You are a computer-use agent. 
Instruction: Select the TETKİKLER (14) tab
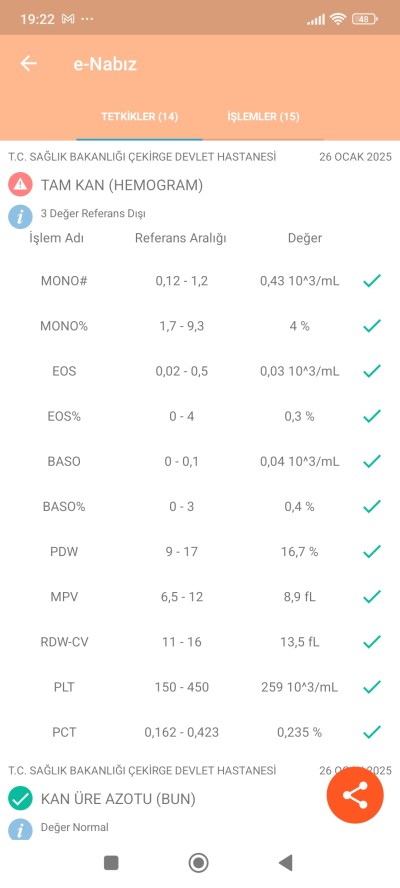(x=139, y=117)
